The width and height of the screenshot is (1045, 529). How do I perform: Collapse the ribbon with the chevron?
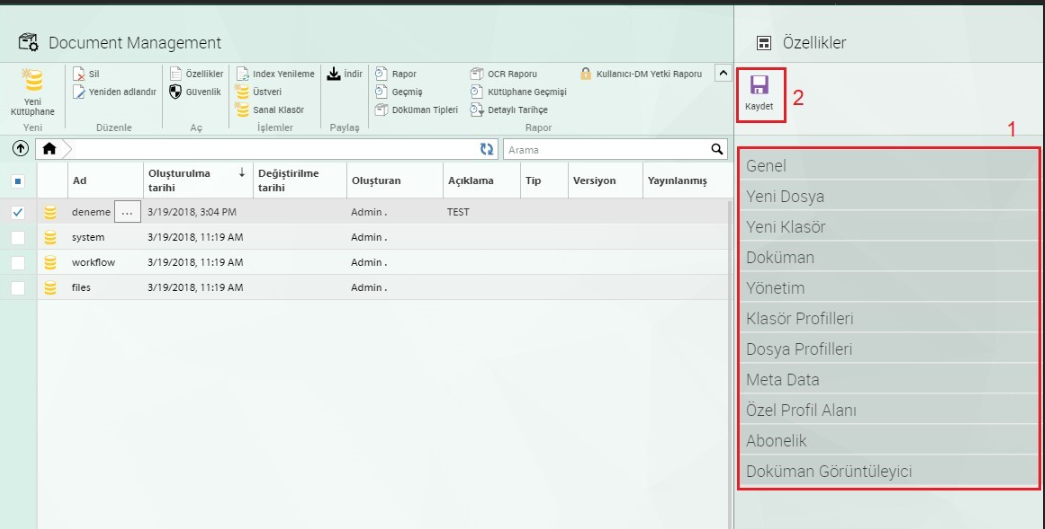[722, 74]
